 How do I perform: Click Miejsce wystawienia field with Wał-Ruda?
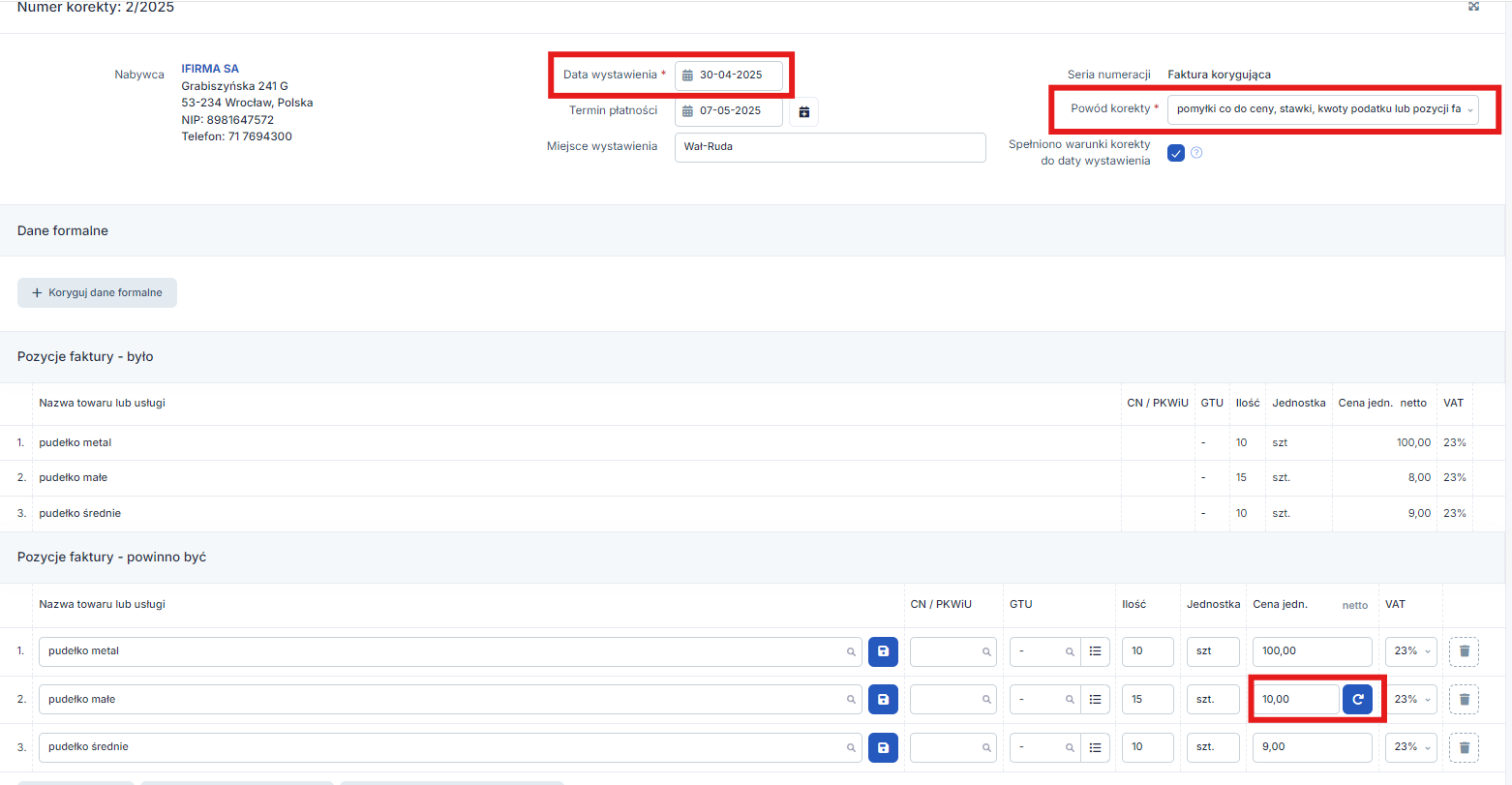click(830, 147)
